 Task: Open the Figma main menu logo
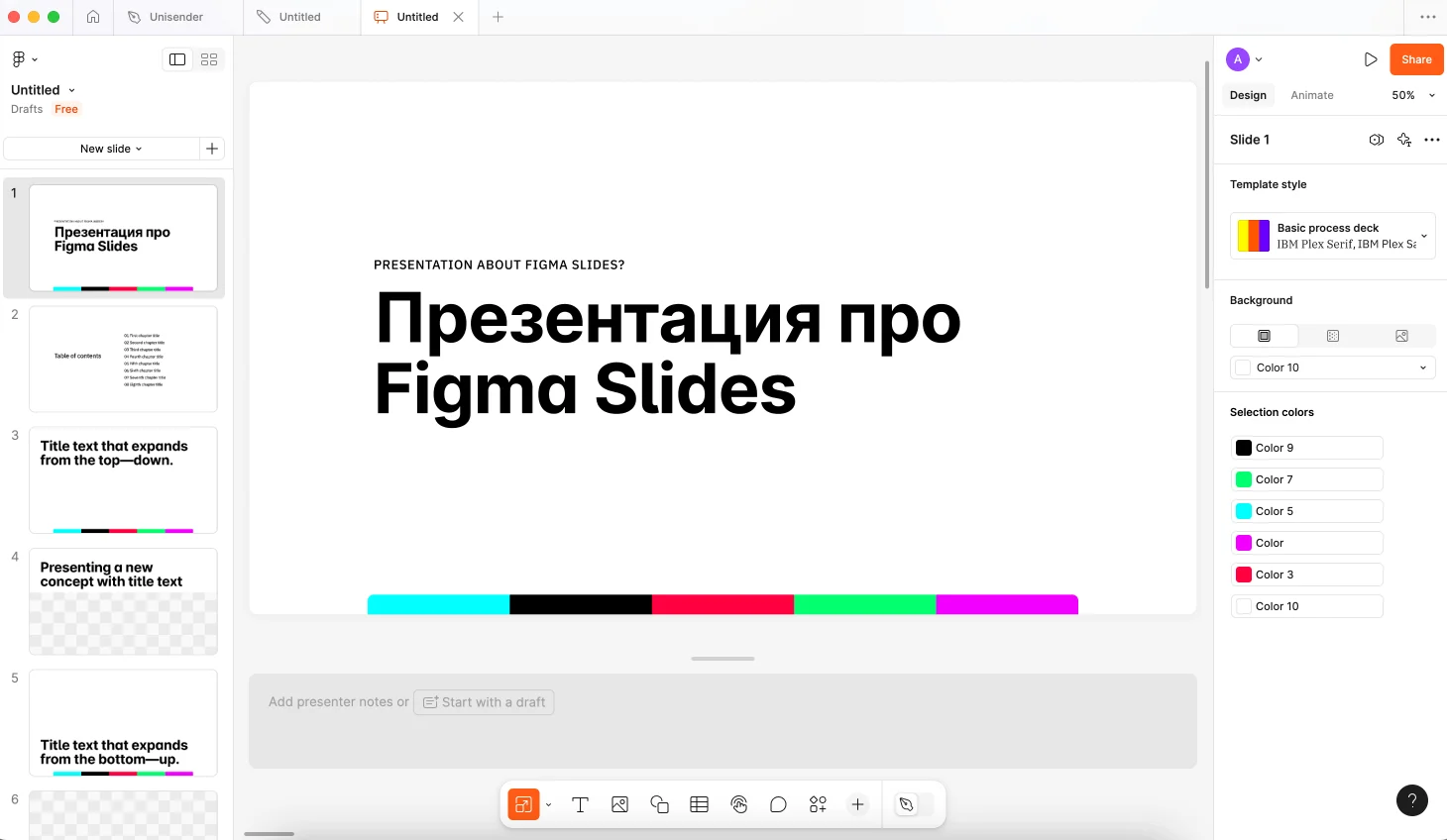[24, 59]
